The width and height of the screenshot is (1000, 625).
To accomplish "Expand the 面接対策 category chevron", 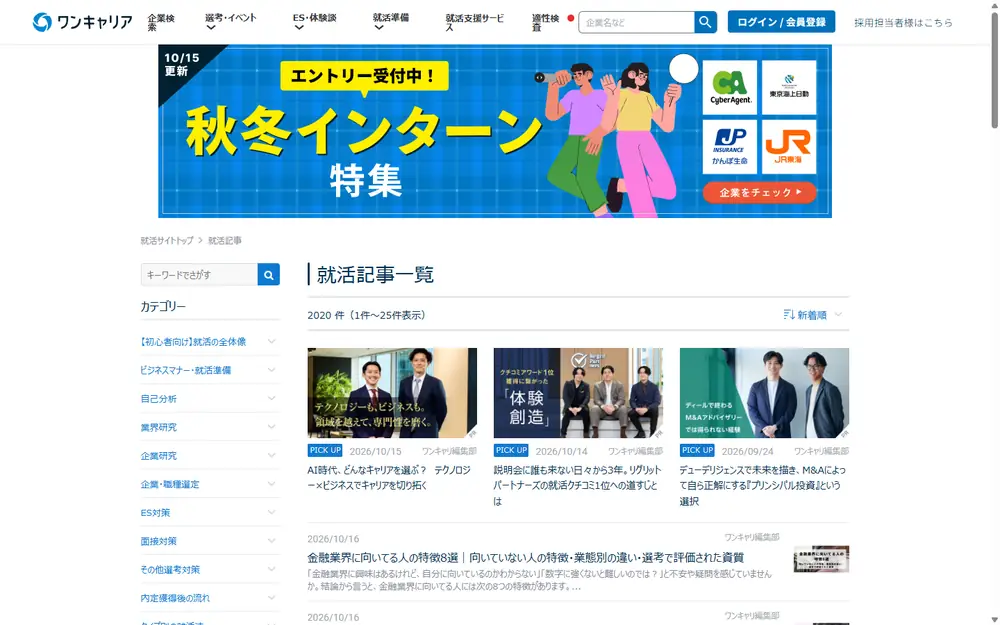I will (x=272, y=541).
